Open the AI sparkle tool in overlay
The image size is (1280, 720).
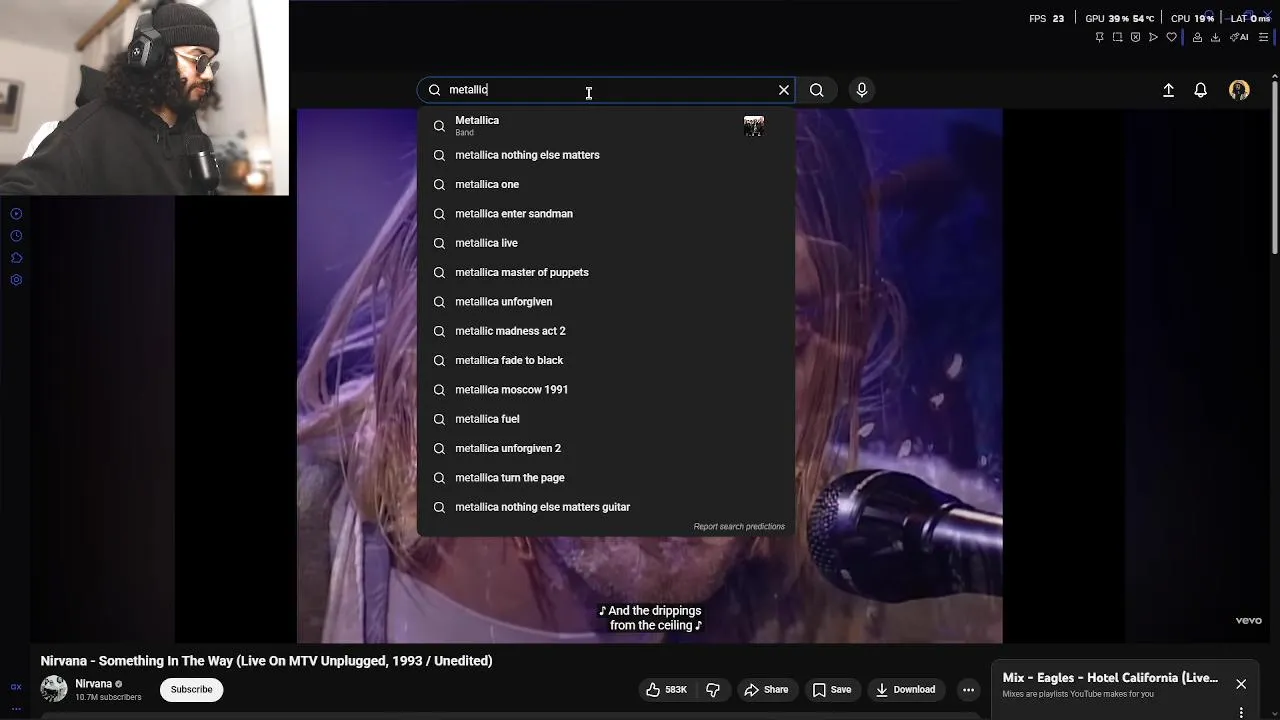[1239, 37]
